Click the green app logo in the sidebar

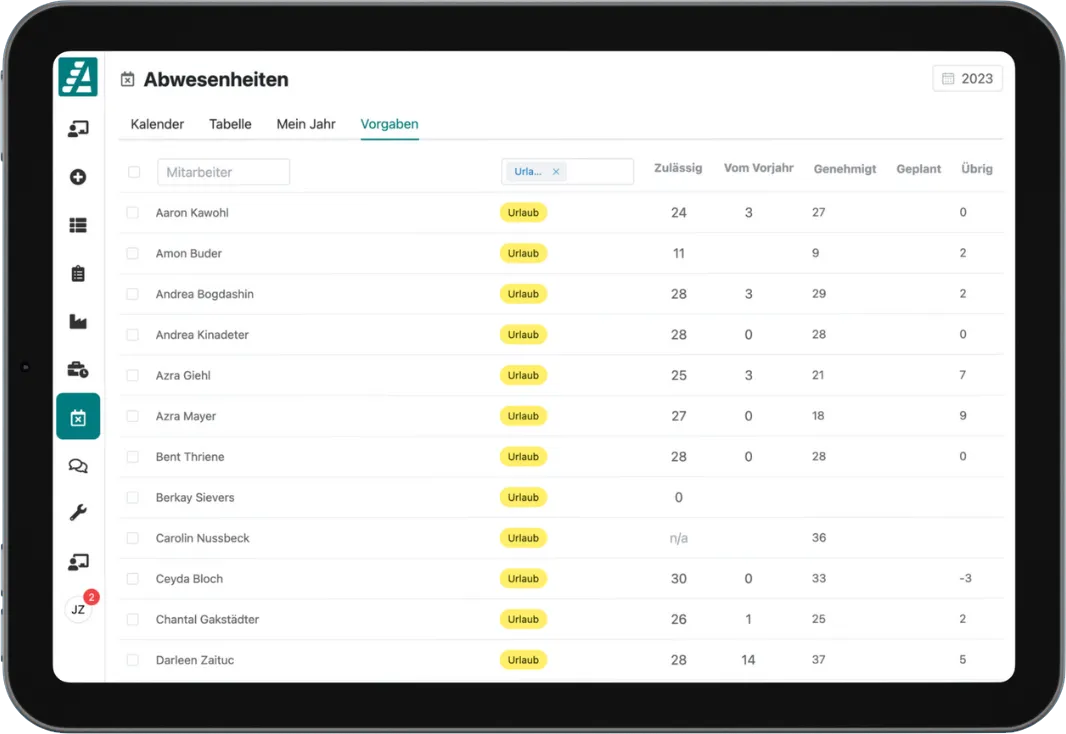pyautogui.click(x=78, y=77)
